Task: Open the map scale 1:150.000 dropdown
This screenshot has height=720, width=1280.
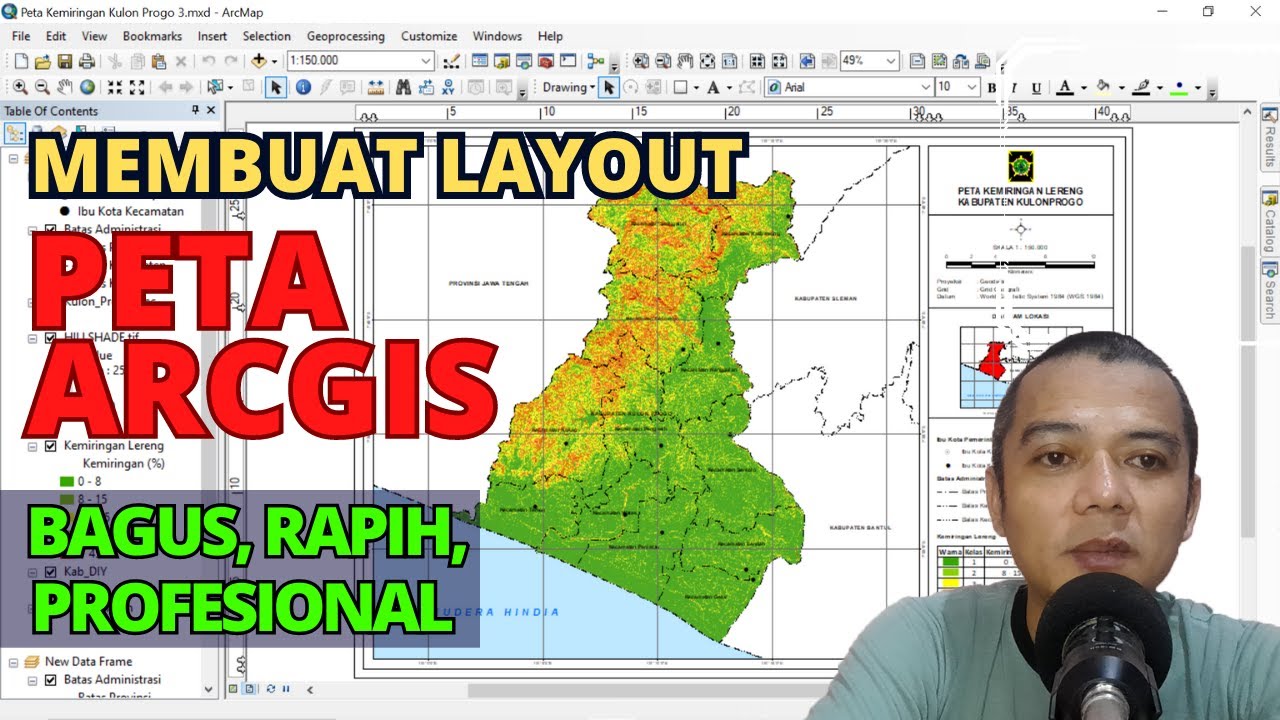Action: point(425,61)
